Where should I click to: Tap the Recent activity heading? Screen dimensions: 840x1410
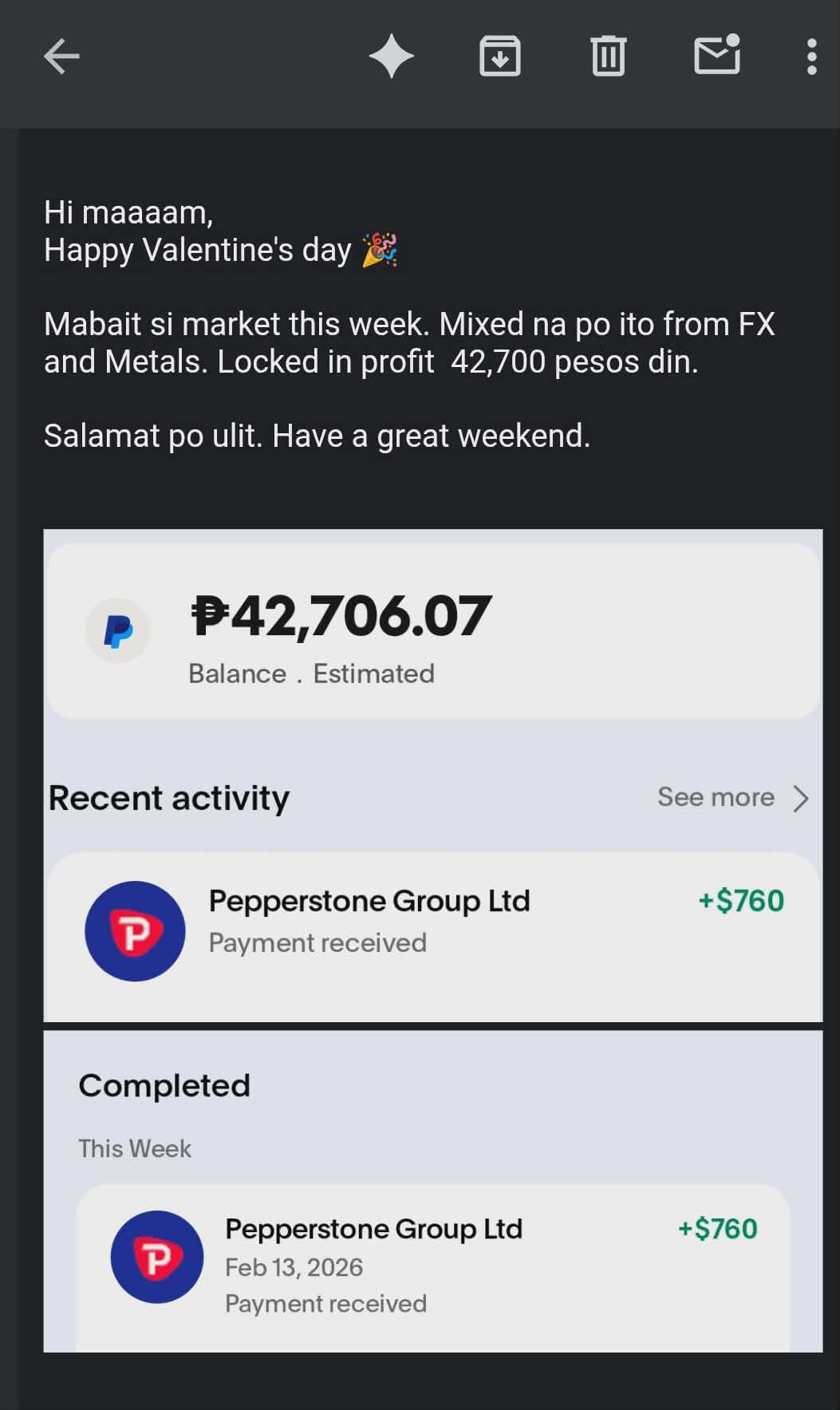coord(169,798)
